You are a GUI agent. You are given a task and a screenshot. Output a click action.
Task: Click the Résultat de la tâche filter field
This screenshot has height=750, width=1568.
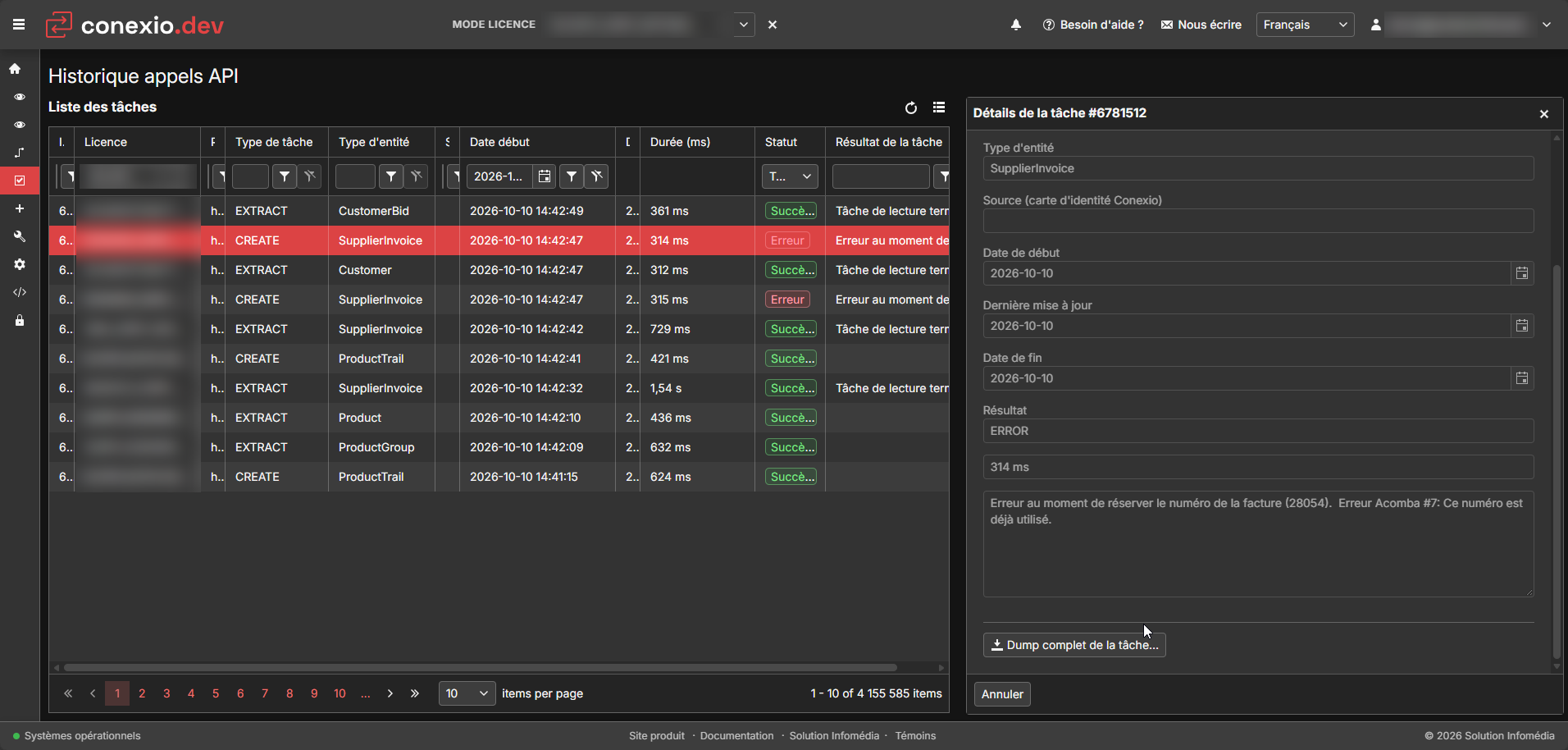point(881,176)
